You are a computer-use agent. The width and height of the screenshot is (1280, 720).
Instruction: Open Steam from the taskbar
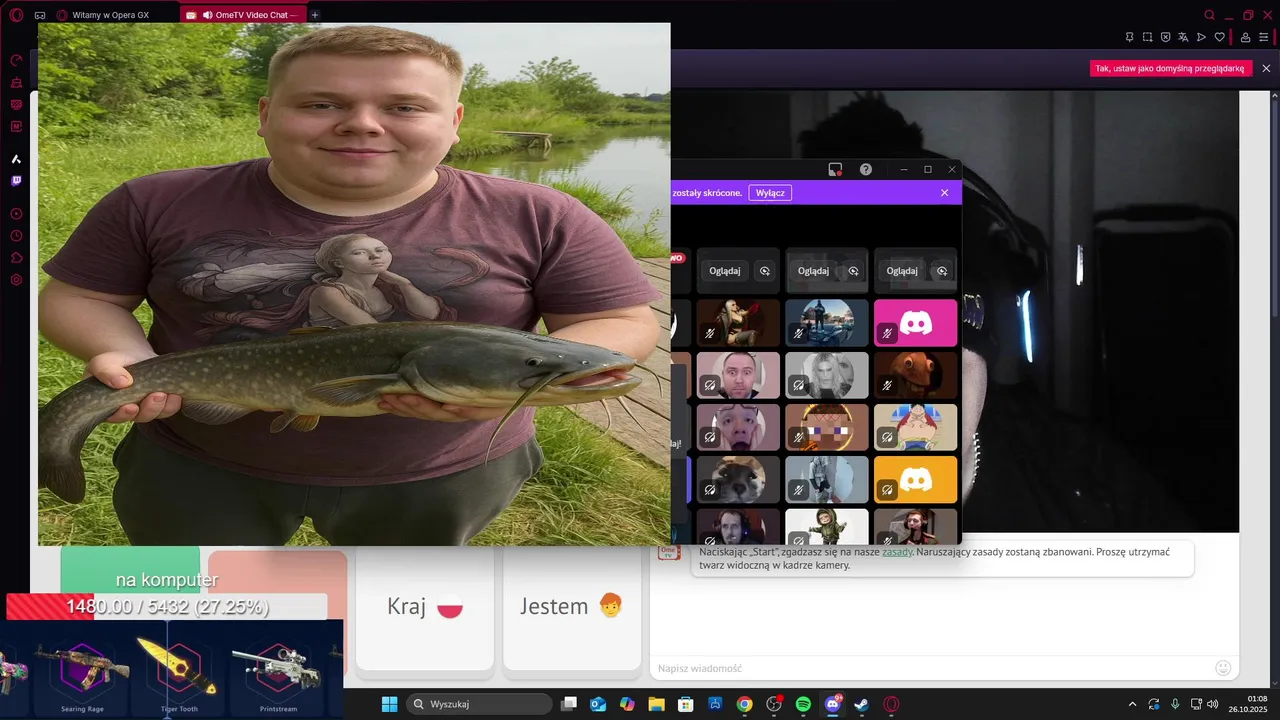click(861, 704)
